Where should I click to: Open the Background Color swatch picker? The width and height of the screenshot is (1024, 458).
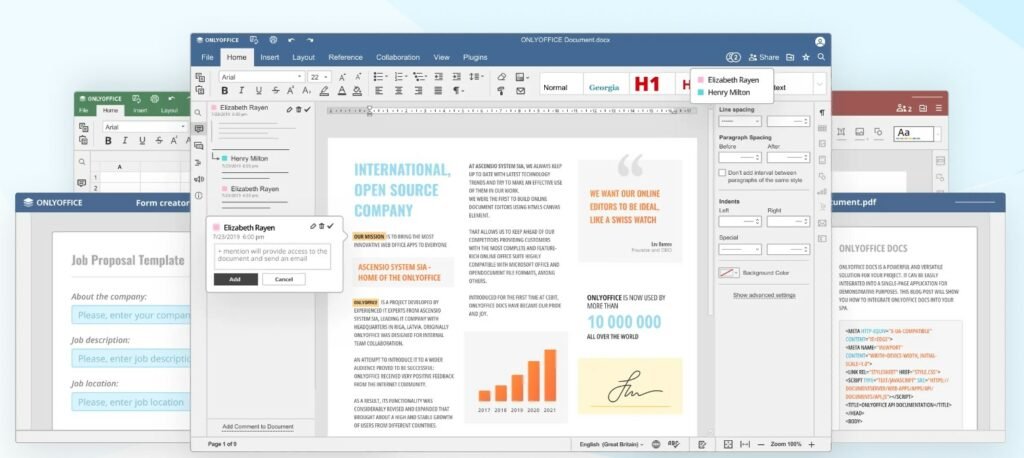coord(729,272)
